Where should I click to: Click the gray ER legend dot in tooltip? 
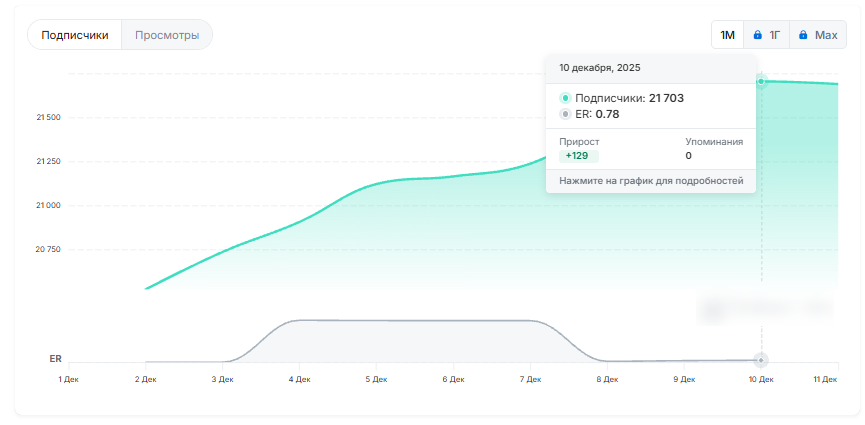coord(565,114)
